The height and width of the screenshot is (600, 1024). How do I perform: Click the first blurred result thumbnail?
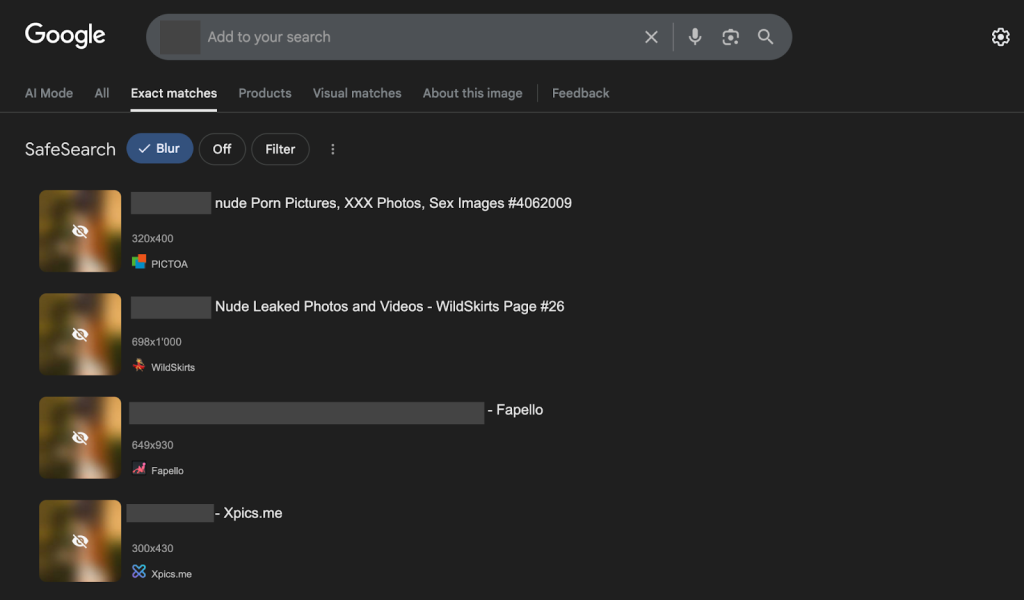(80, 231)
